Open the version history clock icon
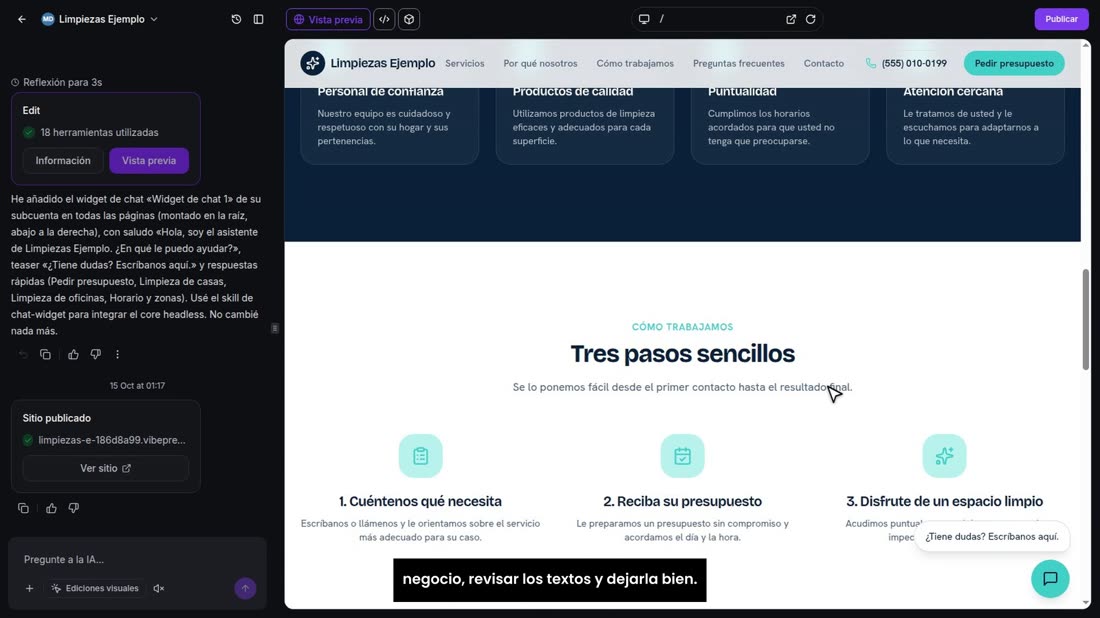 [x=236, y=19]
